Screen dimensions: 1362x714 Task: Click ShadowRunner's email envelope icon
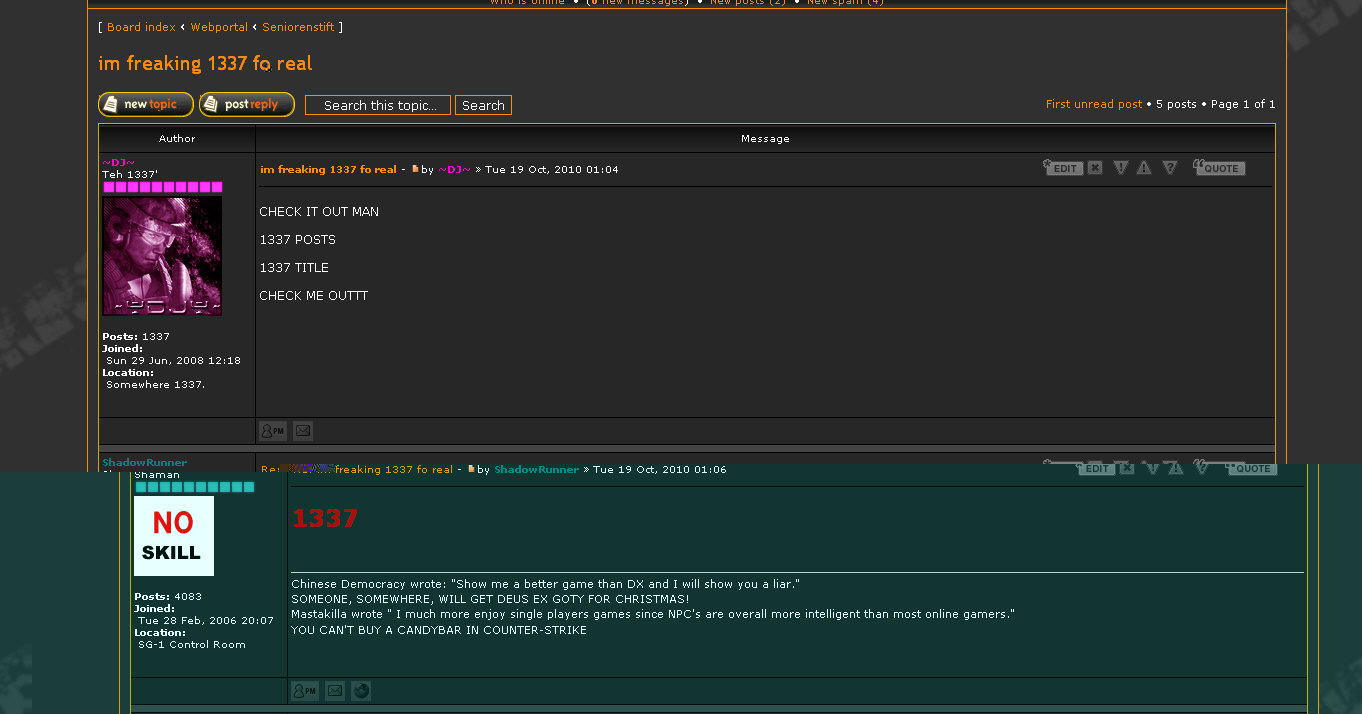335,691
